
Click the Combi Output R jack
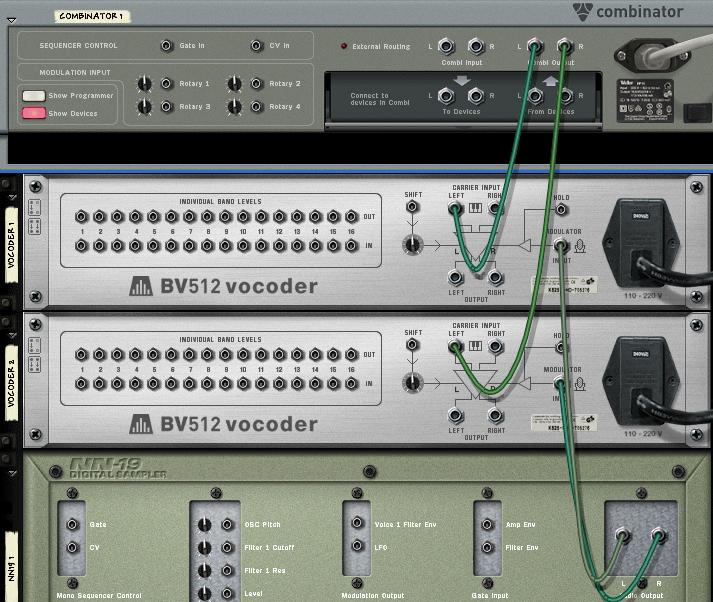pos(565,46)
